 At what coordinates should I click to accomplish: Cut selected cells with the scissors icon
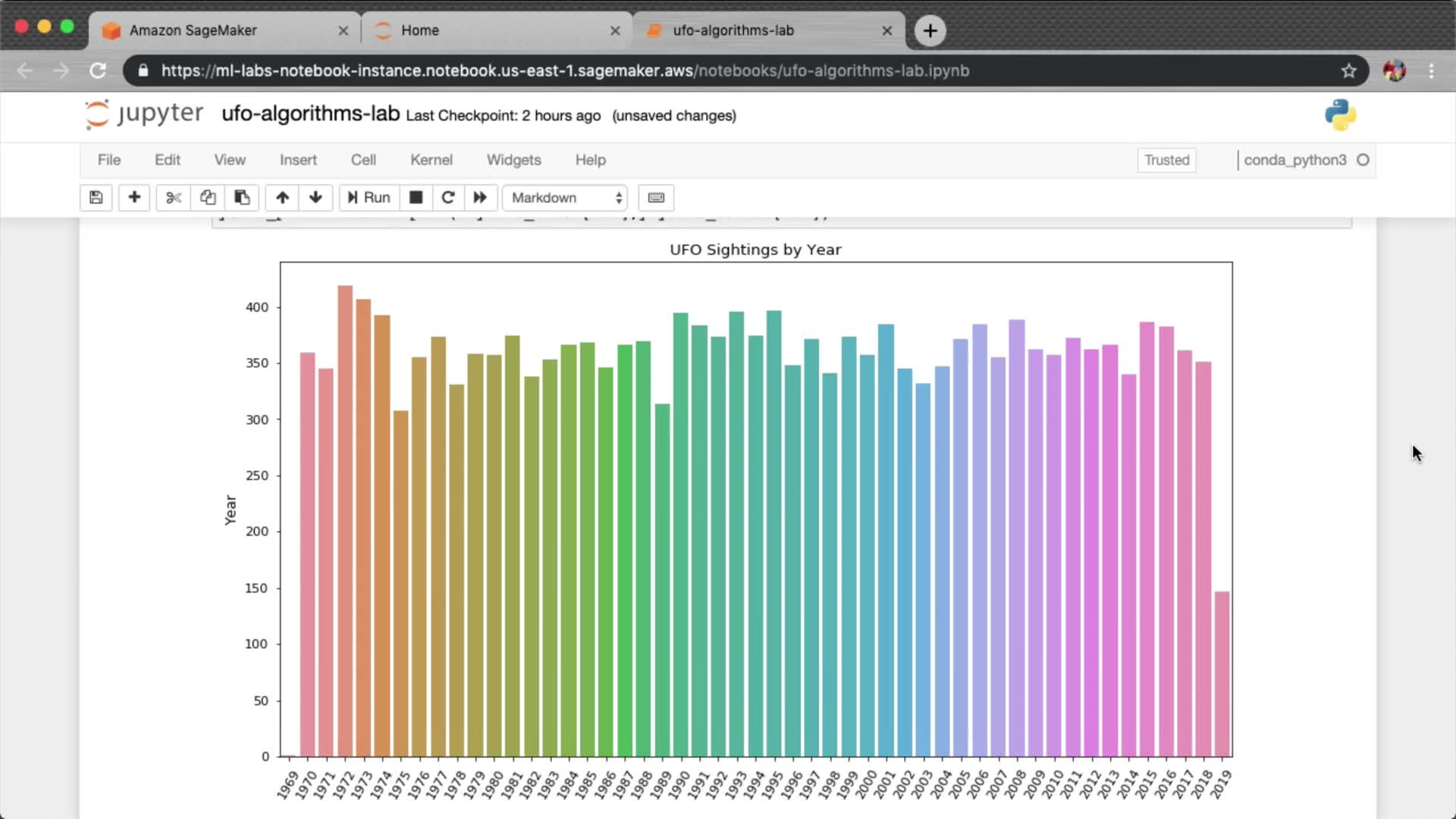174,198
